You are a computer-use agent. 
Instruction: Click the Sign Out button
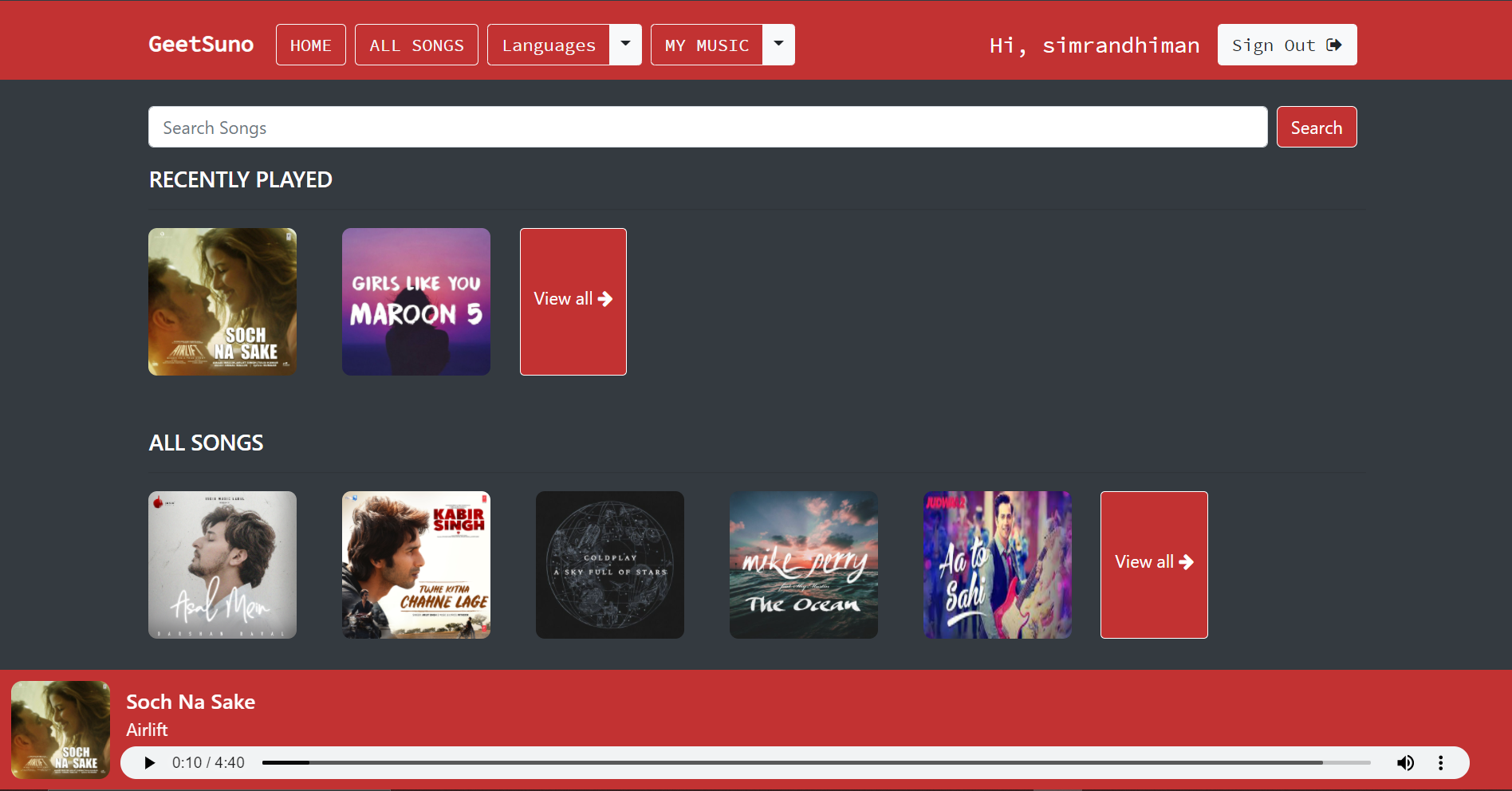pyautogui.click(x=1287, y=45)
